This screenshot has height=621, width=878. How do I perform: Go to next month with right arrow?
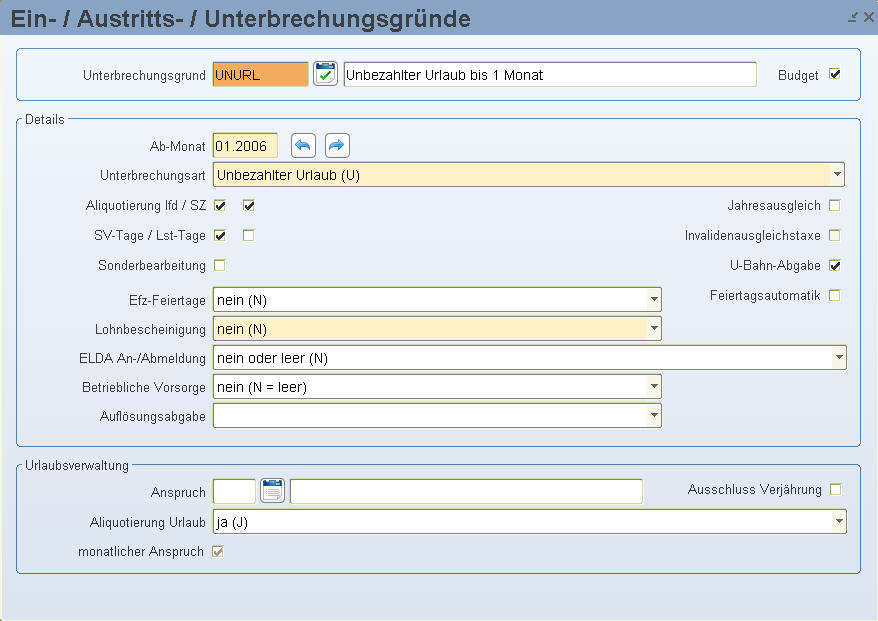[x=337, y=146]
